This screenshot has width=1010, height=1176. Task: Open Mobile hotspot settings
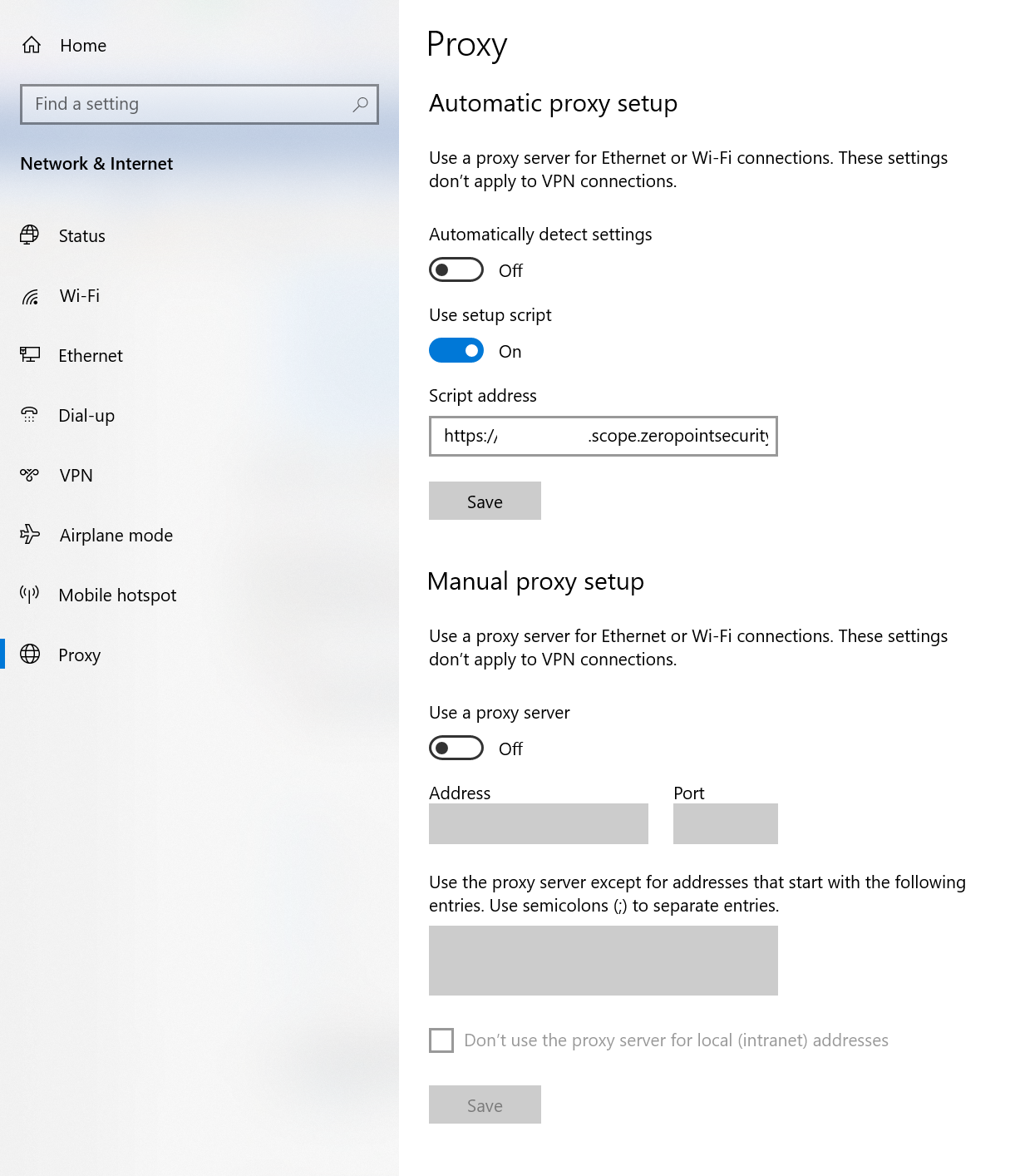pos(116,595)
